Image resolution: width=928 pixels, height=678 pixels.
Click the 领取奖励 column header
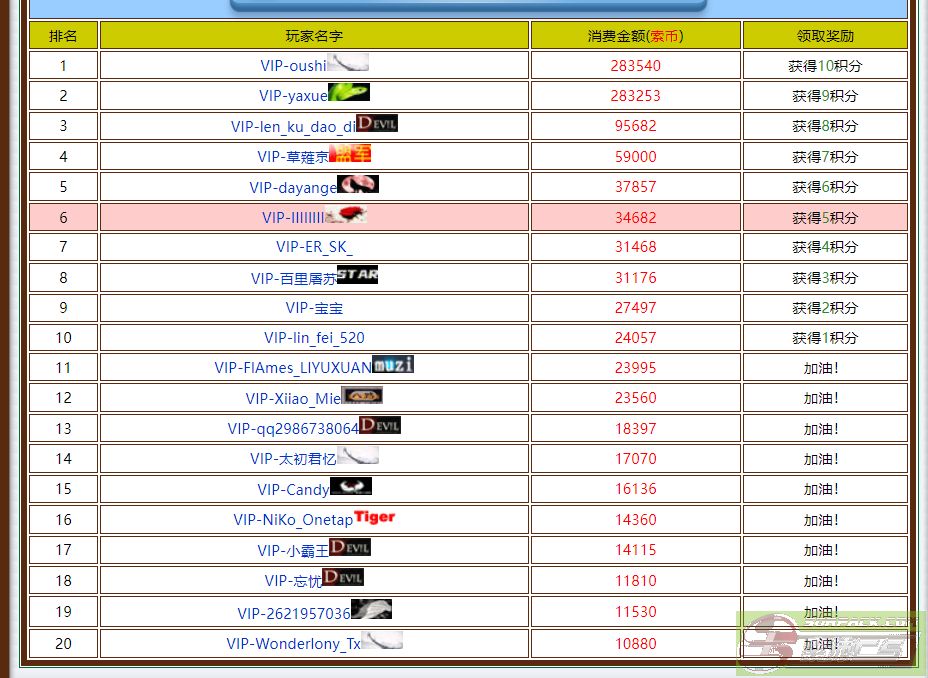coord(825,36)
